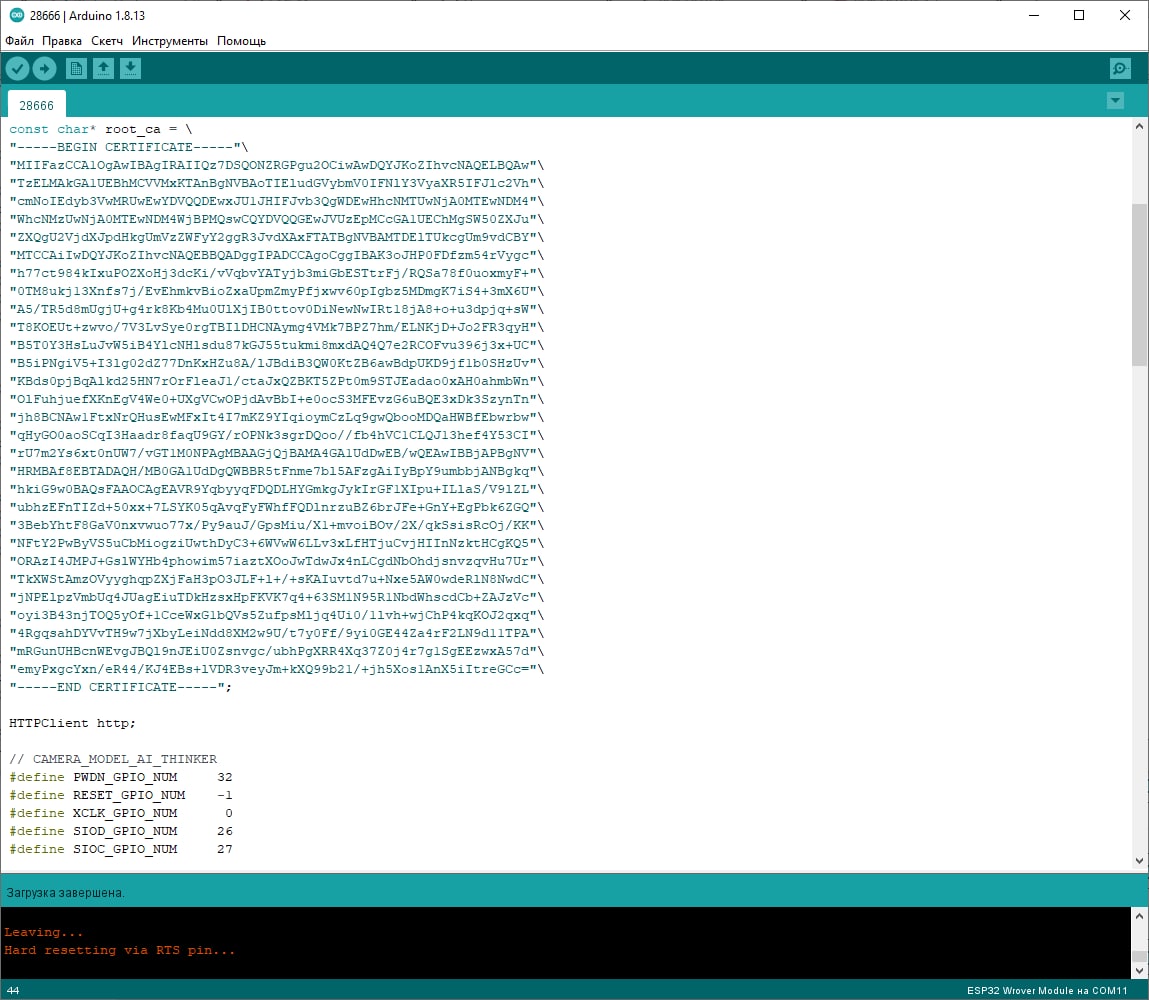The image size is (1149, 1000).
Task: Click the console scrollbar down arrow
Action: pos(1139,971)
